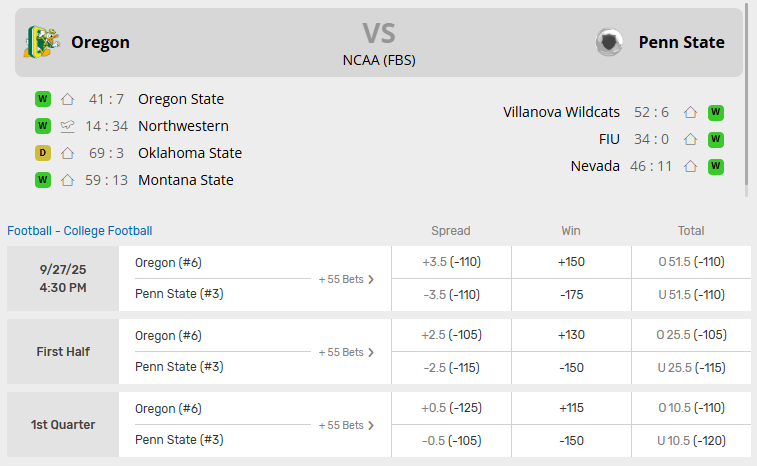Open the Football breadcrumb link

coord(29,231)
